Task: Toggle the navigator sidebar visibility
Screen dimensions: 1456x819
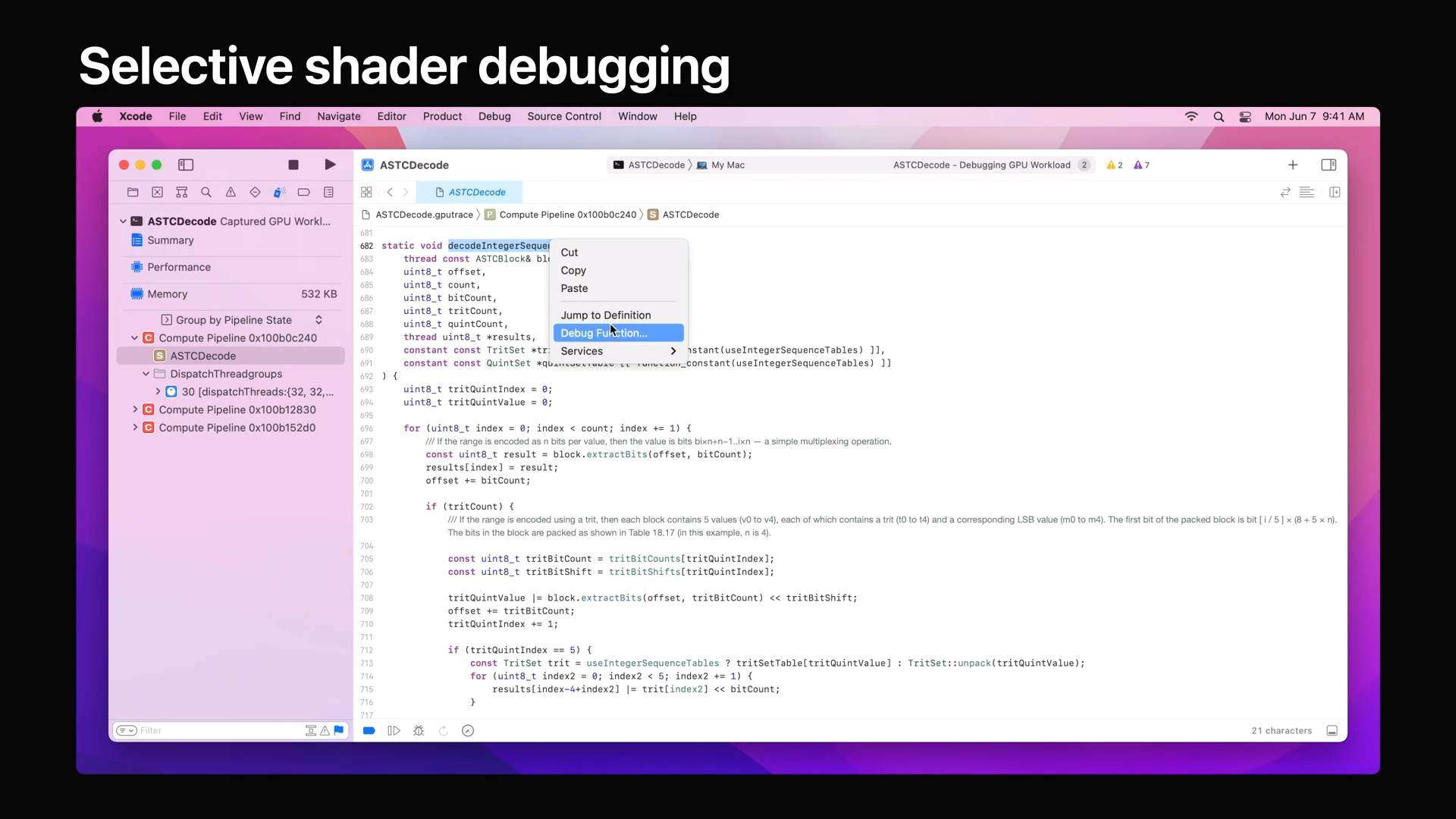Action: click(x=186, y=165)
